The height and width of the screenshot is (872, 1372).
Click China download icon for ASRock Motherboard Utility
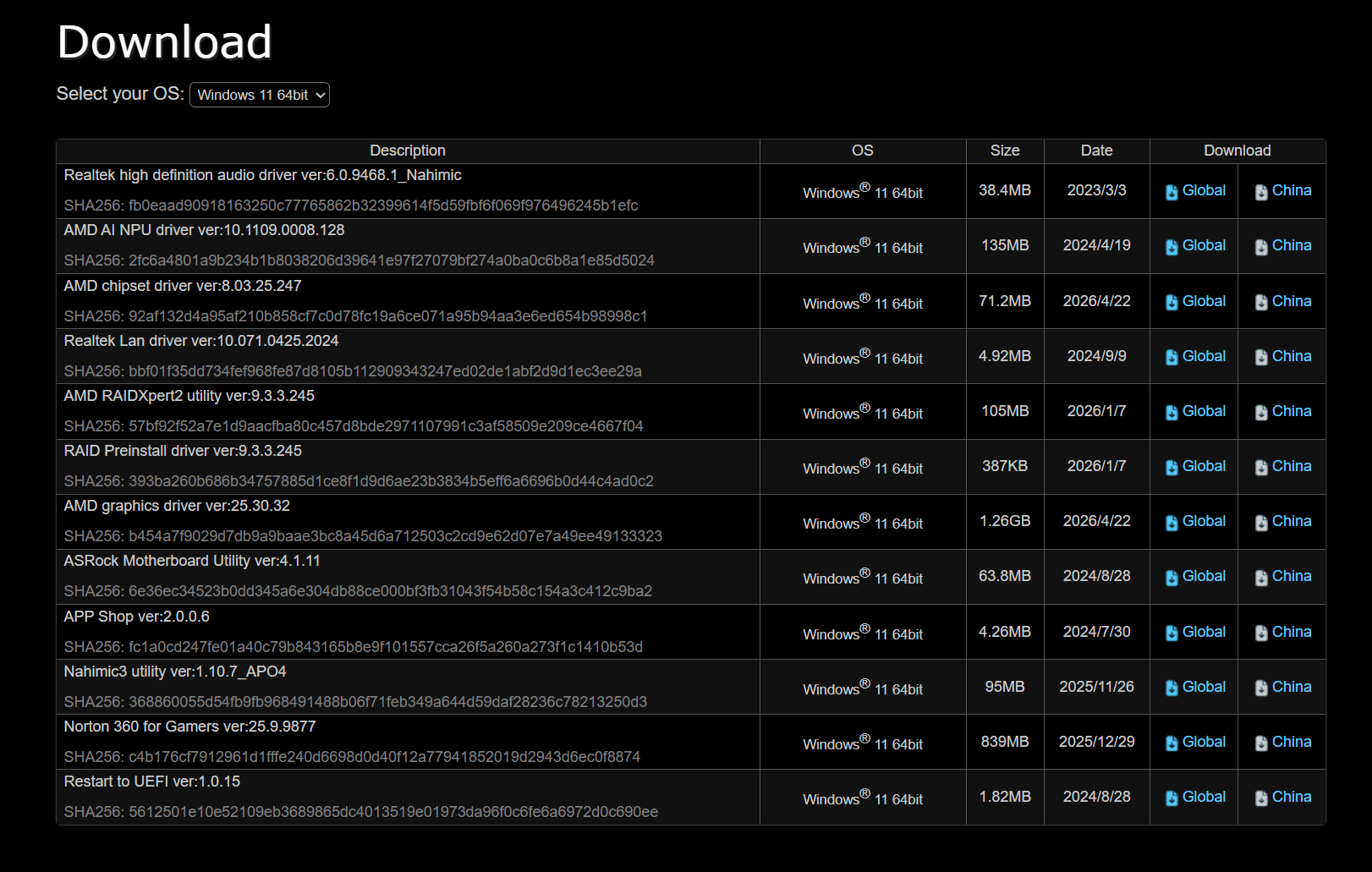point(1261,578)
